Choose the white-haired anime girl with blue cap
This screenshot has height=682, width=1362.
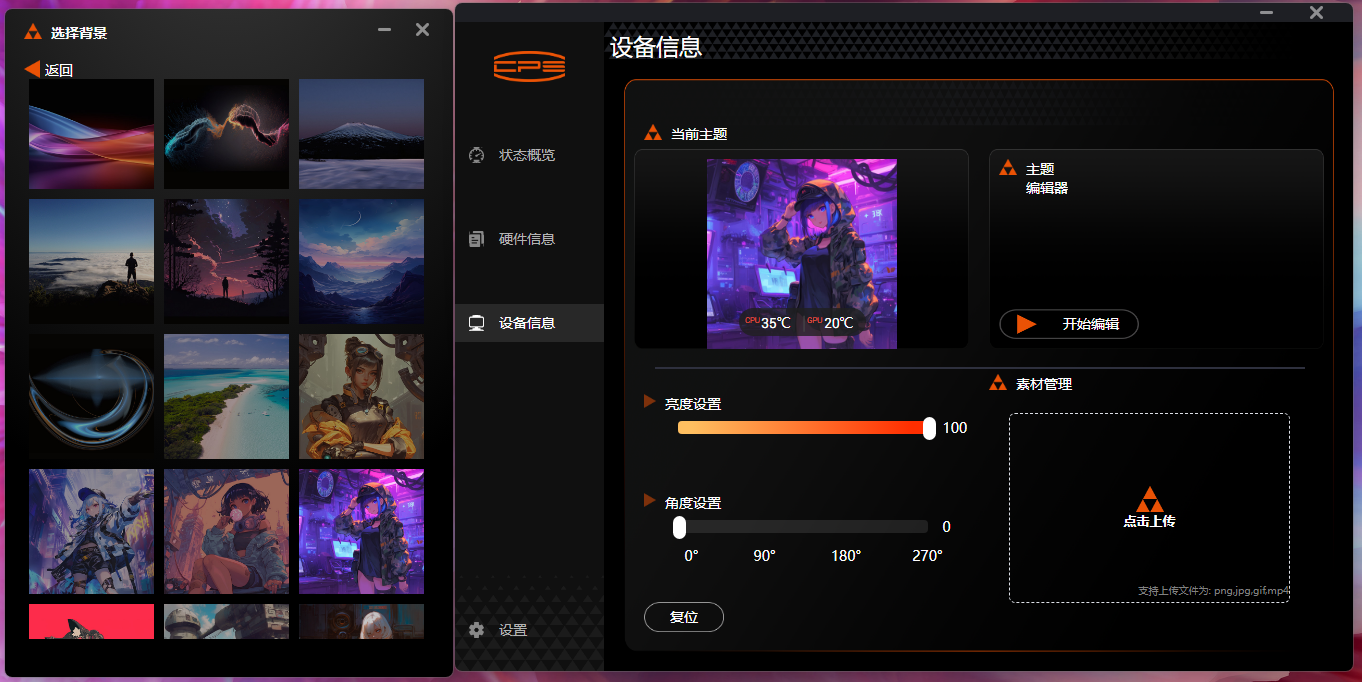pyautogui.click(x=91, y=531)
